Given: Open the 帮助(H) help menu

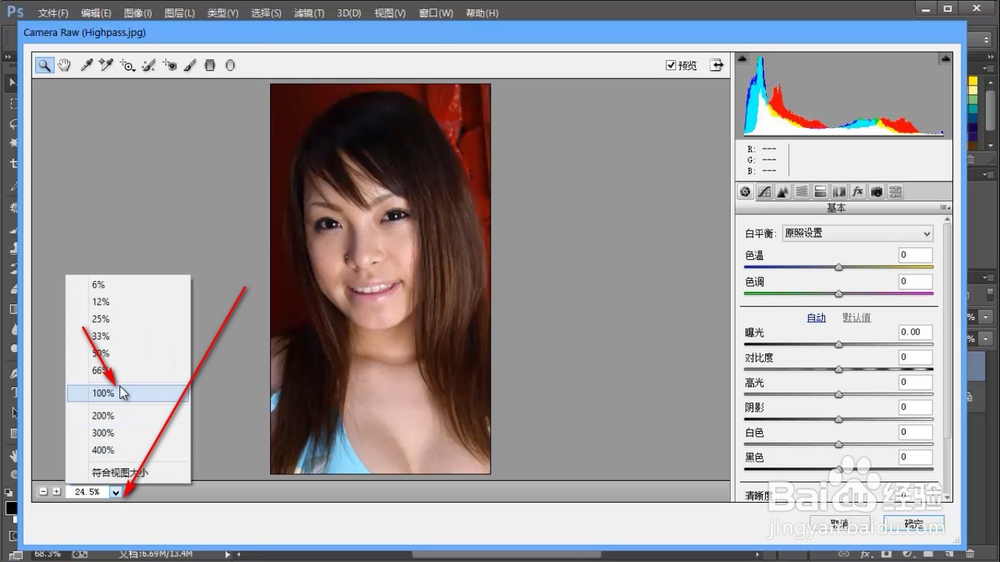Looking at the screenshot, I should coord(482,13).
